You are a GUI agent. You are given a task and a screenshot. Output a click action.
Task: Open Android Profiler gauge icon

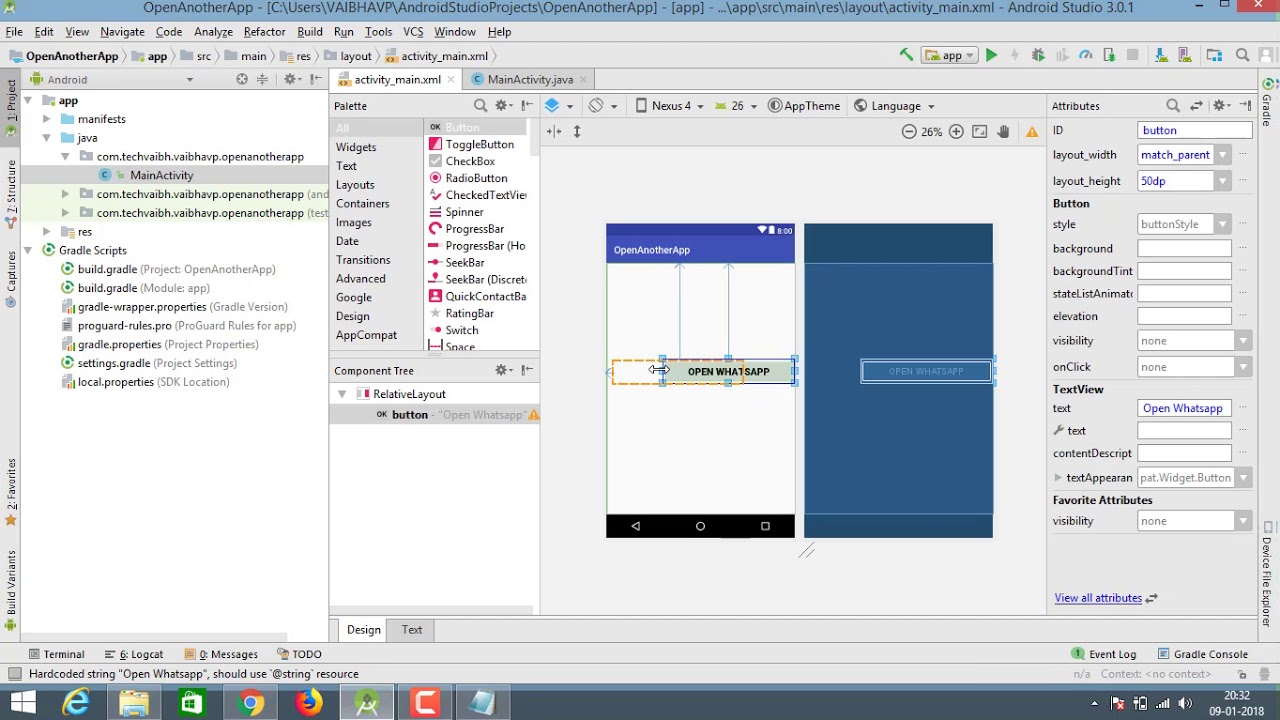tap(1085, 55)
